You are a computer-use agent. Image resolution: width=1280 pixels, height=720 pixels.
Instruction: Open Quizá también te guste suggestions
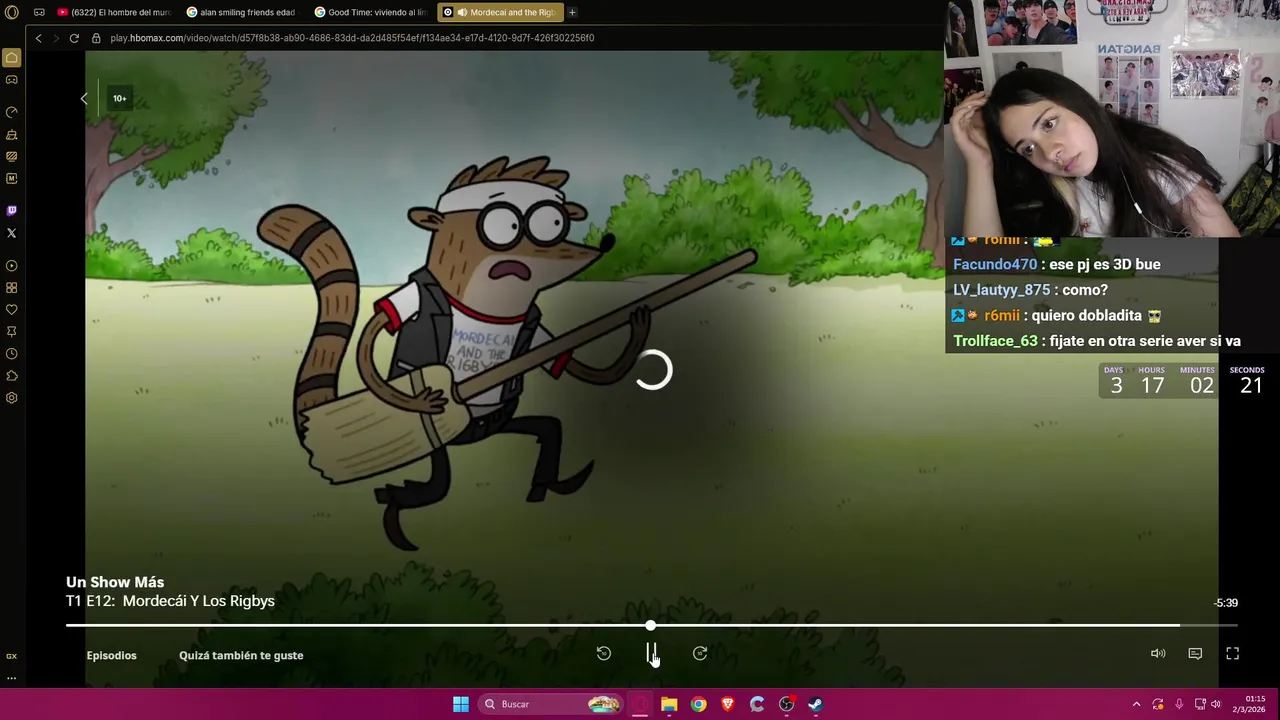point(241,655)
